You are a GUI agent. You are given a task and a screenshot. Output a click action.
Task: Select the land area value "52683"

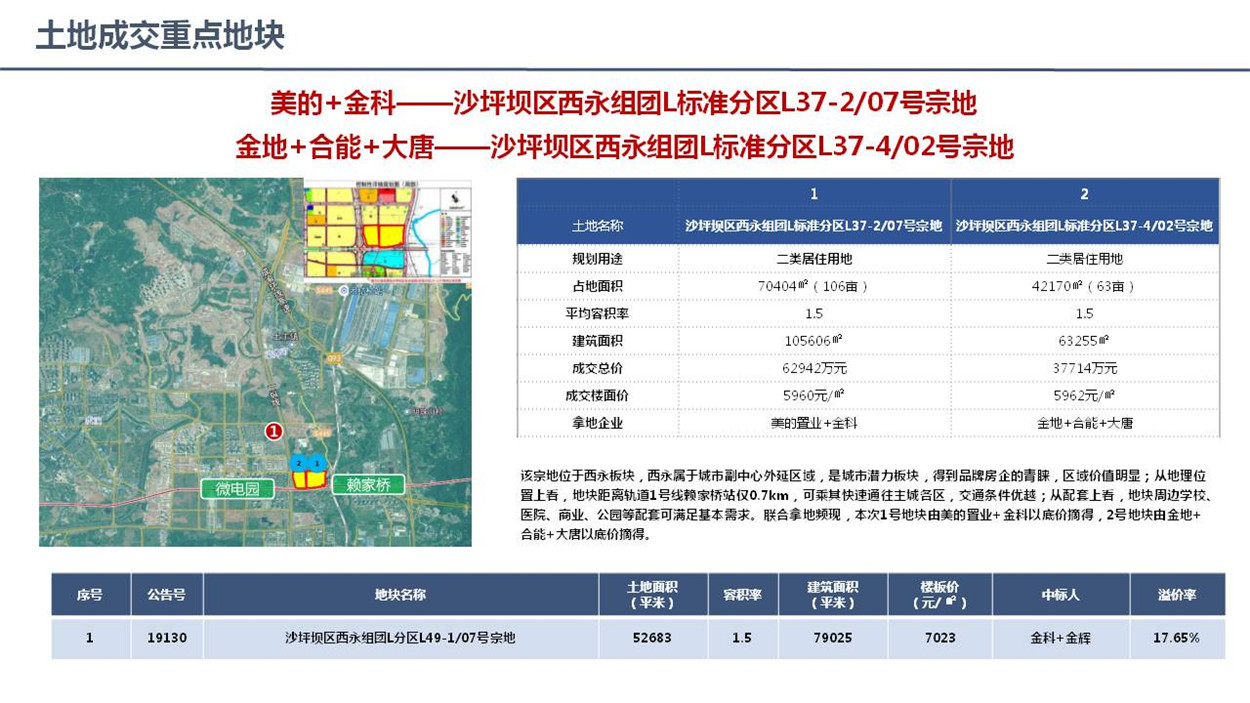tap(653, 637)
